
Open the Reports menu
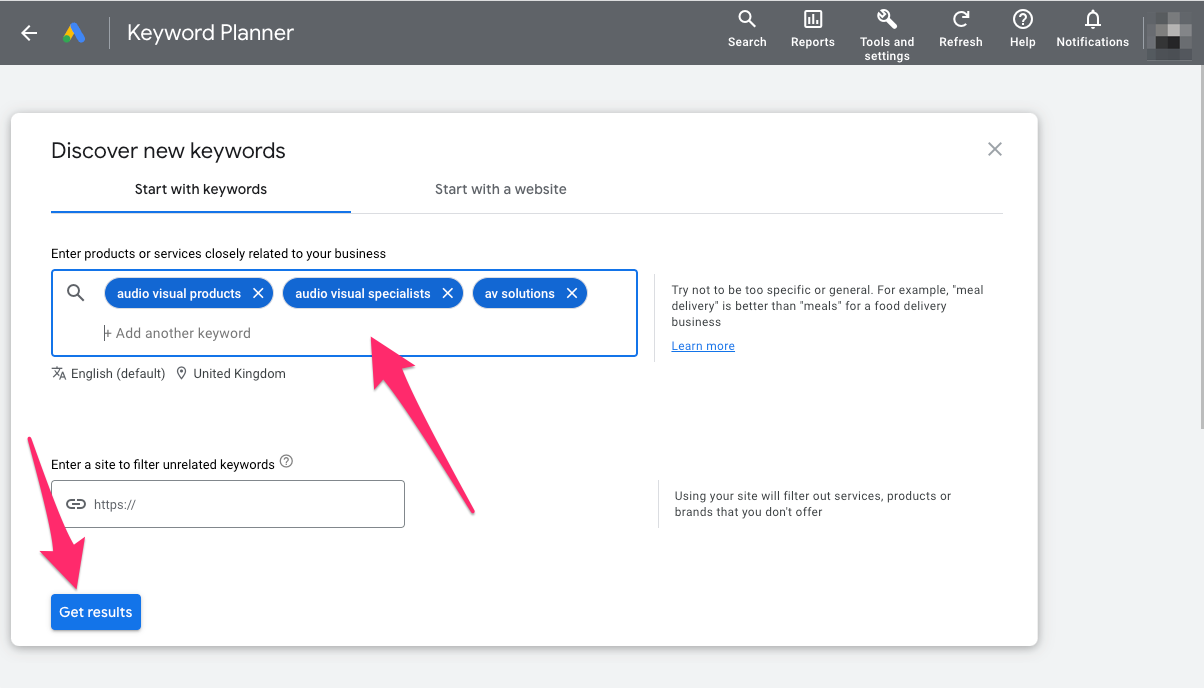tap(813, 30)
